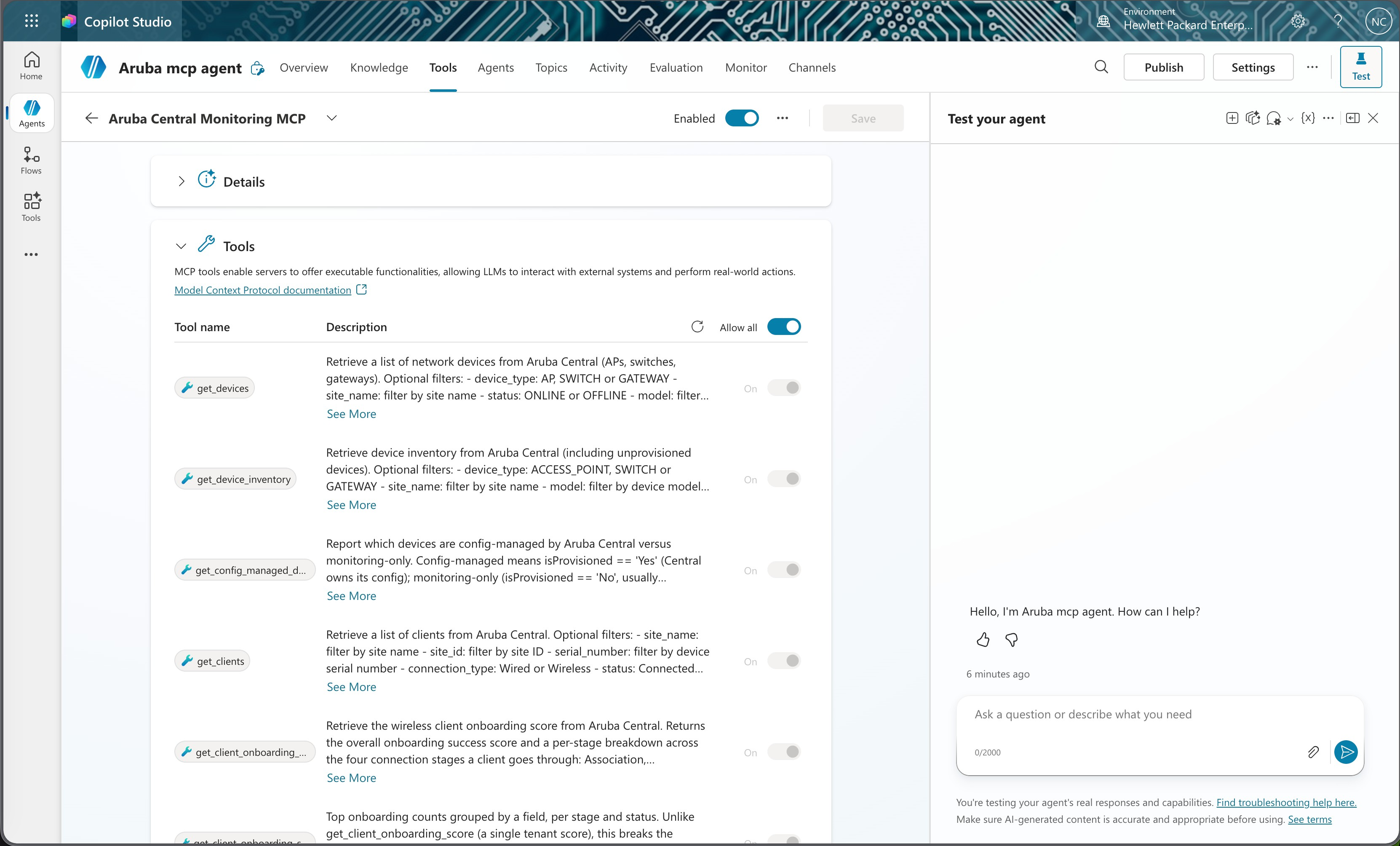Toggle the Allow all switch

click(x=784, y=327)
